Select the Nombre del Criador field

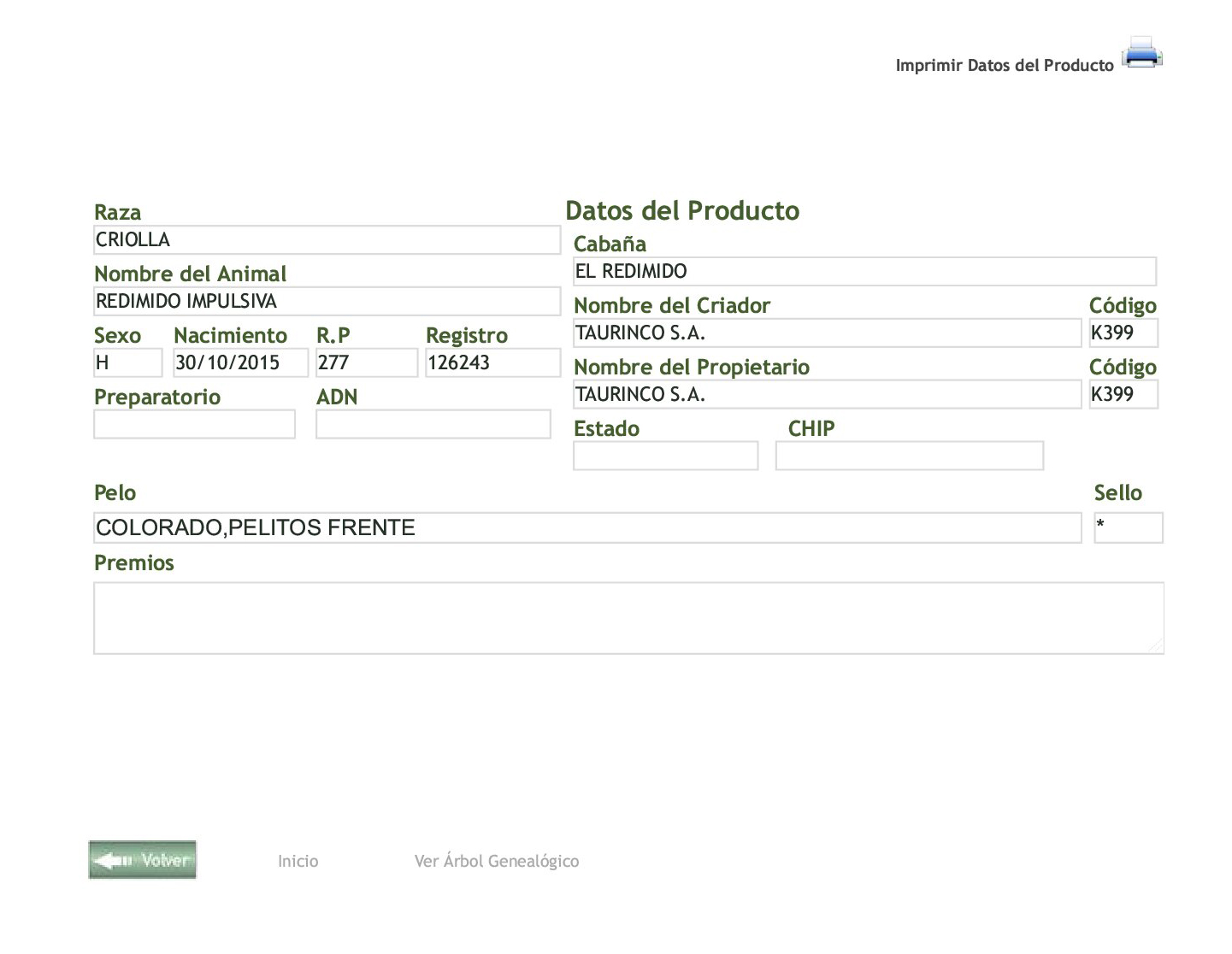tap(827, 333)
